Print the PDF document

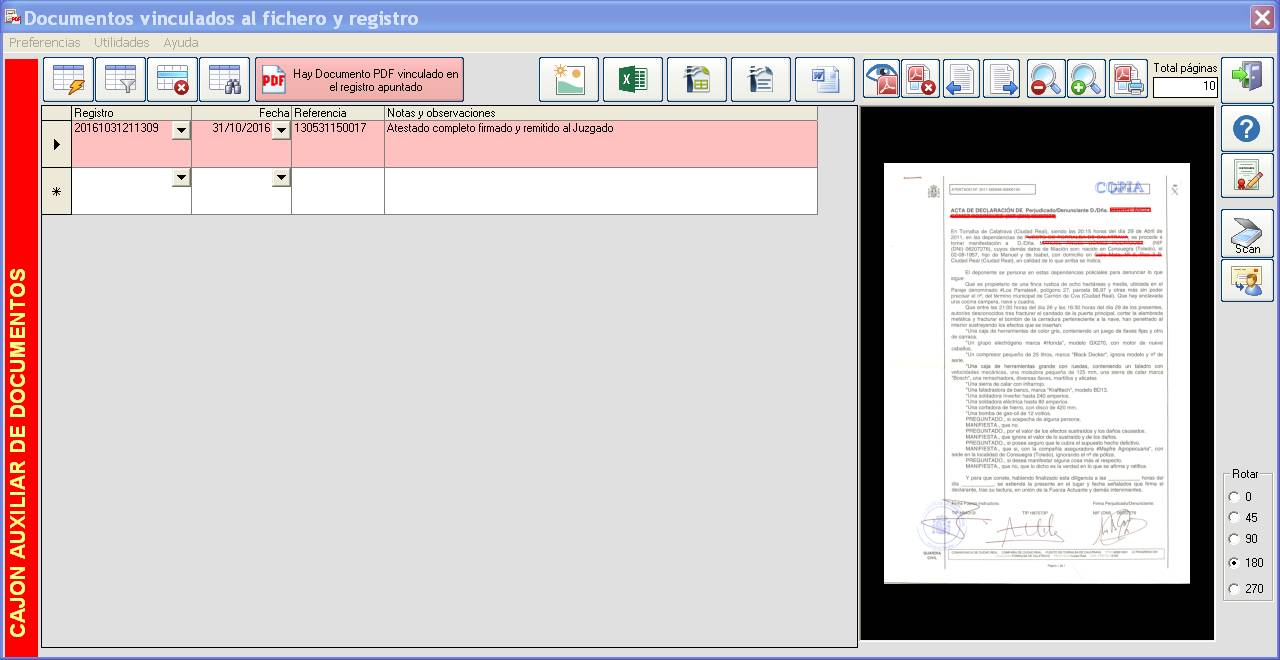click(1128, 79)
